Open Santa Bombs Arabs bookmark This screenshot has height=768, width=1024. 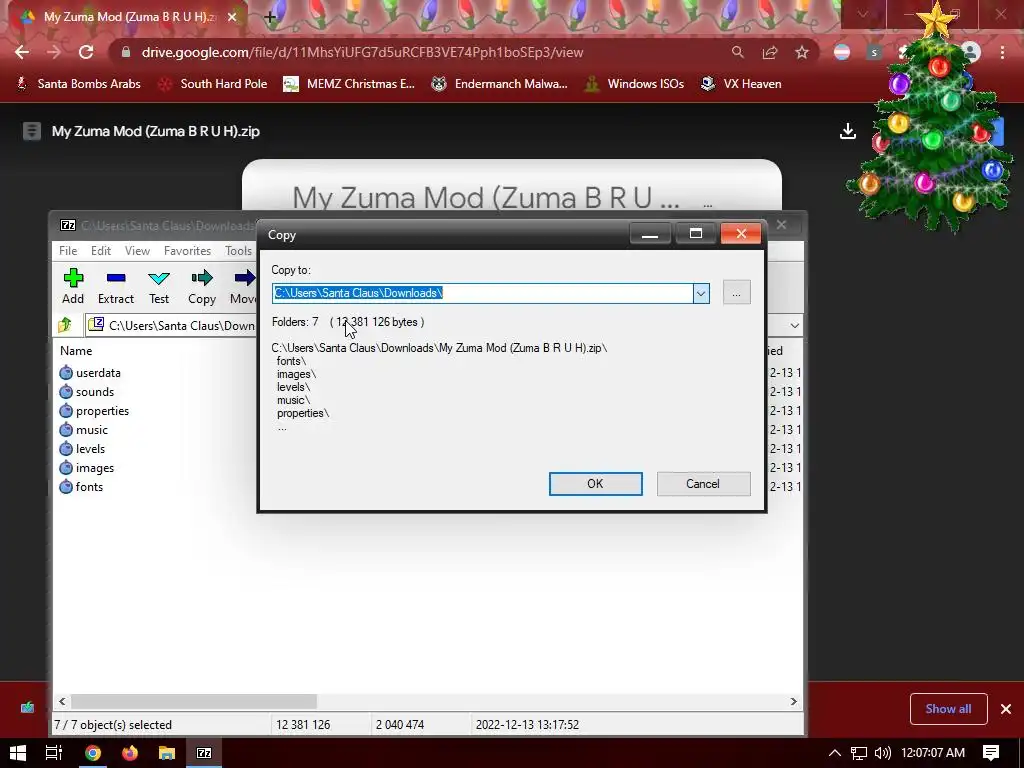click(78, 84)
